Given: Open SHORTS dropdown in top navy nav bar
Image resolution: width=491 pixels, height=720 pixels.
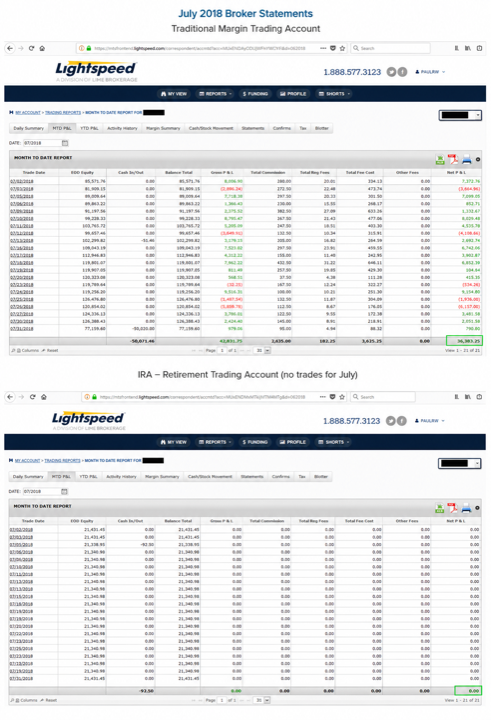Looking at the screenshot, I should (334, 94).
